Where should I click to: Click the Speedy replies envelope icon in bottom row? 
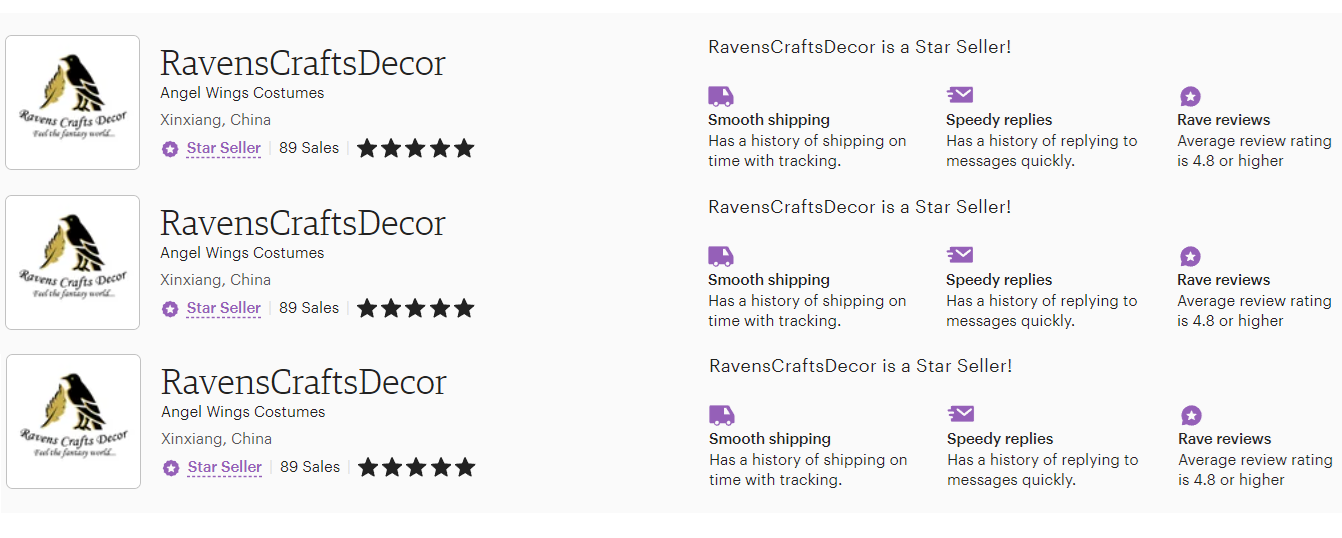tap(961, 414)
